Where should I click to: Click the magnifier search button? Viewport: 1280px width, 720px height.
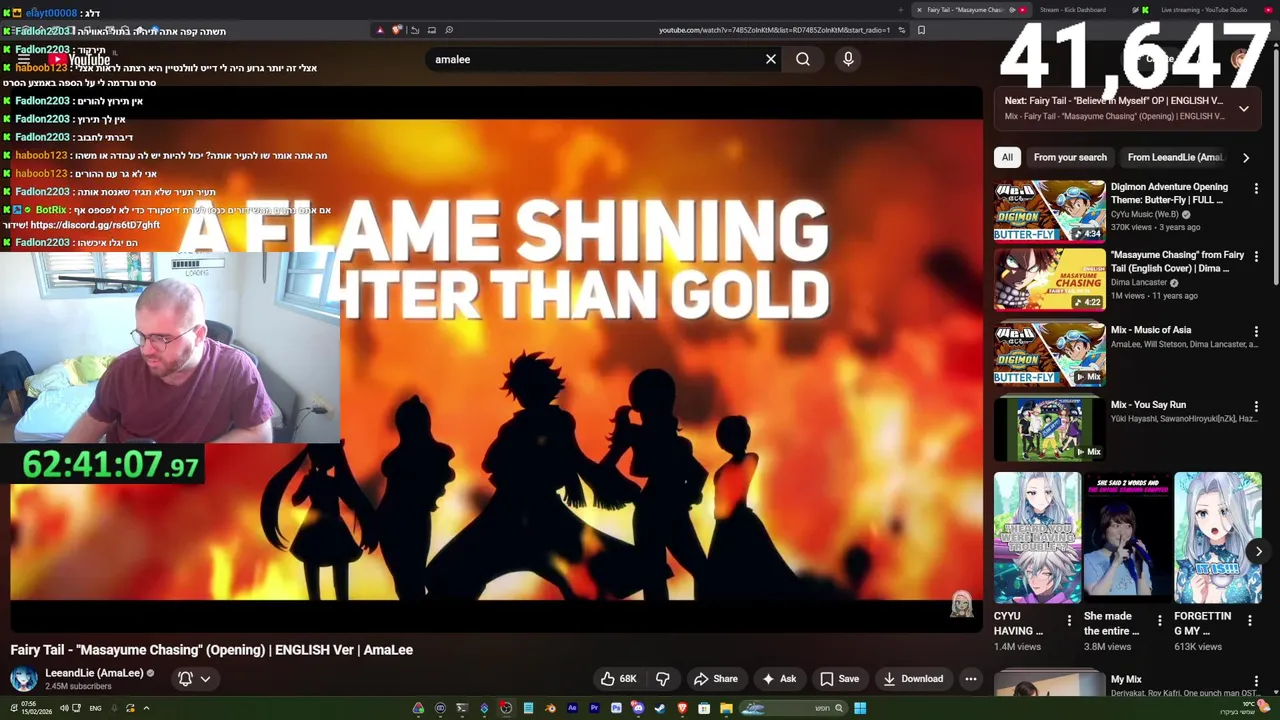coord(803,59)
